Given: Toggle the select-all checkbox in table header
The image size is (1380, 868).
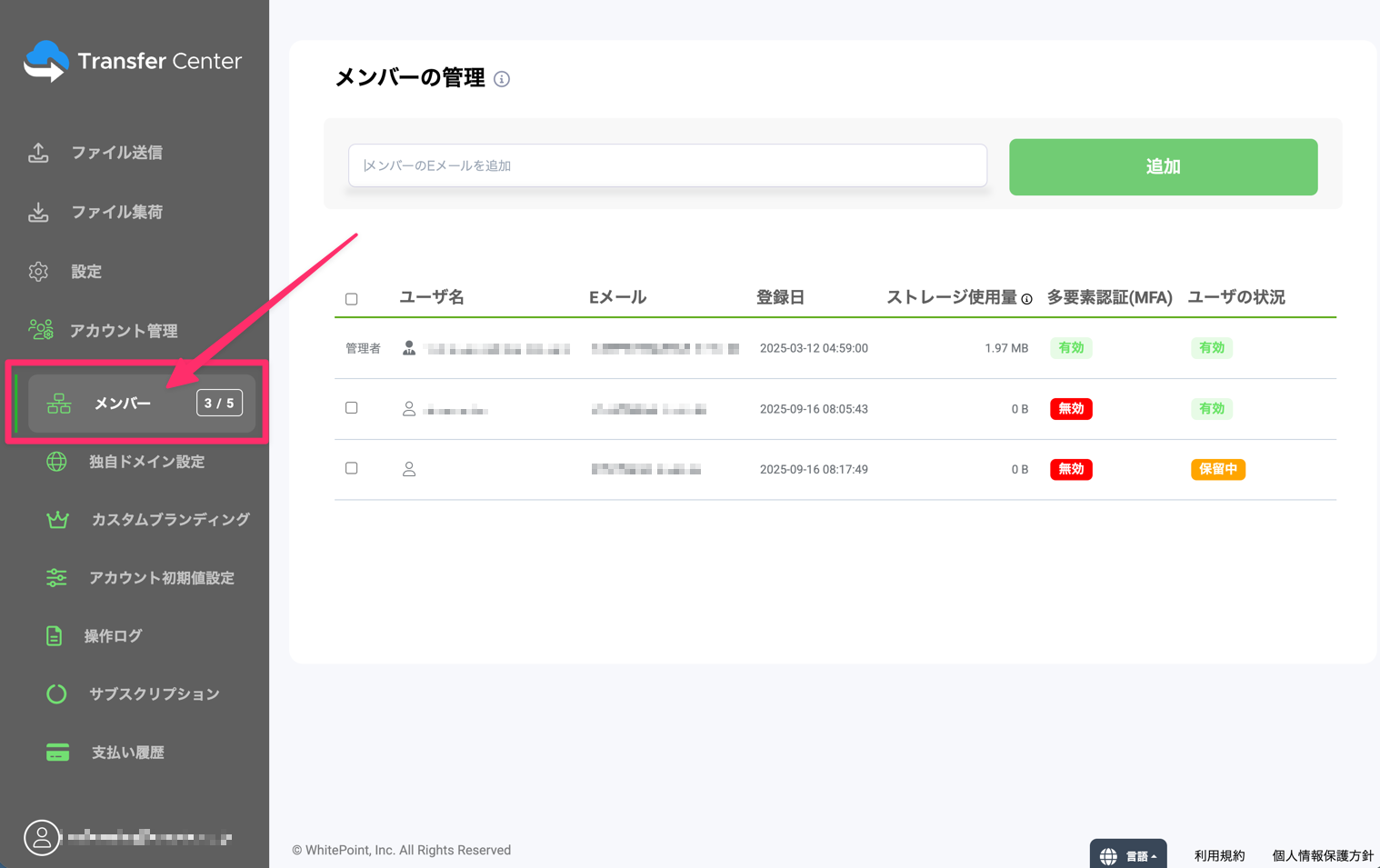Looking at the screenshot, I should coord(351,298).
